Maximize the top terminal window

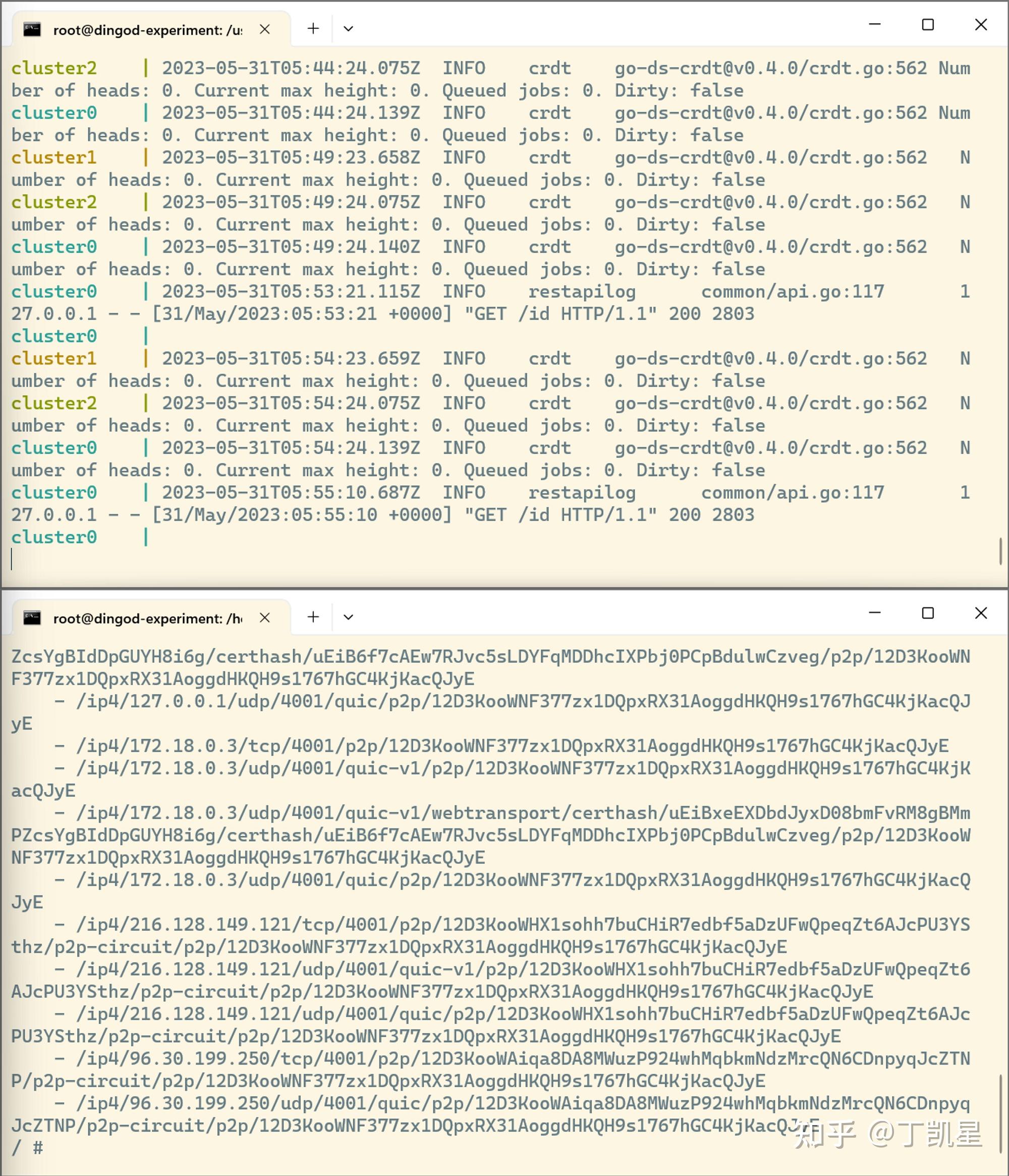928,24
